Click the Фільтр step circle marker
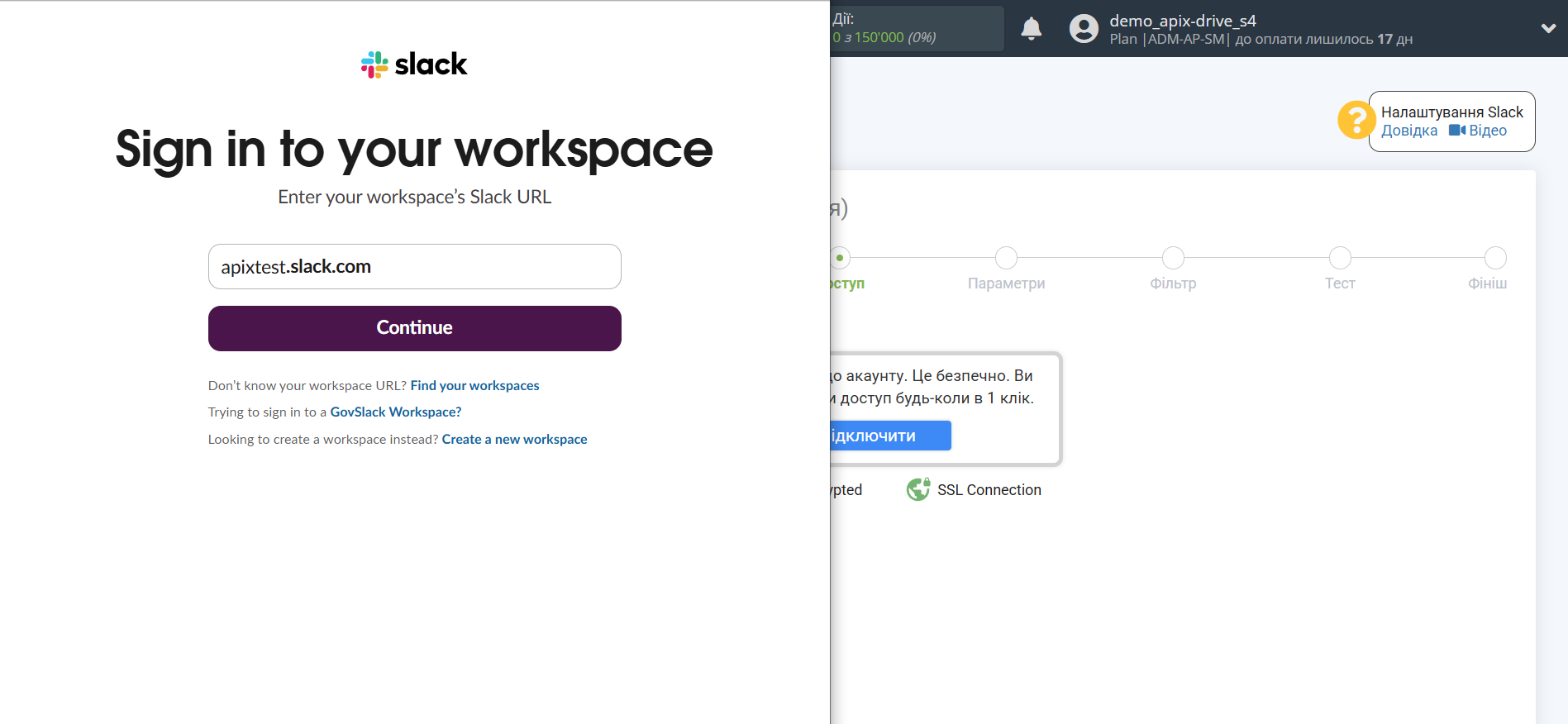This screenshot has width=1568, height=724. tap(1173, 258)
